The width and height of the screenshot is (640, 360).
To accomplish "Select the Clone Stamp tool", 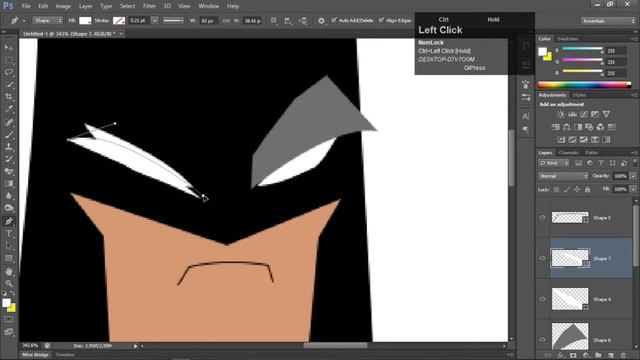I will [9, 147].
